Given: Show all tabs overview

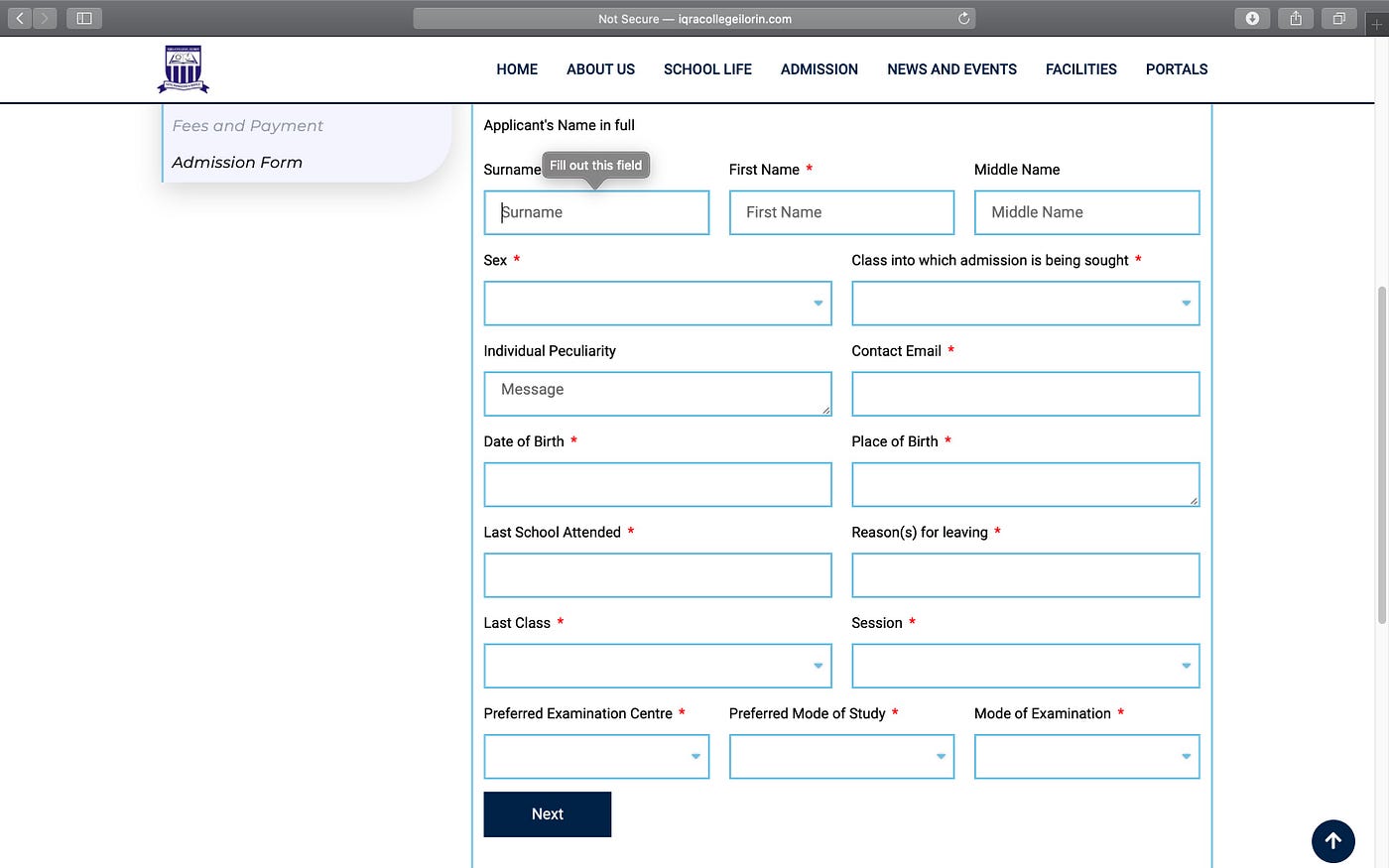Looking at the screenshot, I should pyautogui.click(x=1339, y=18).
